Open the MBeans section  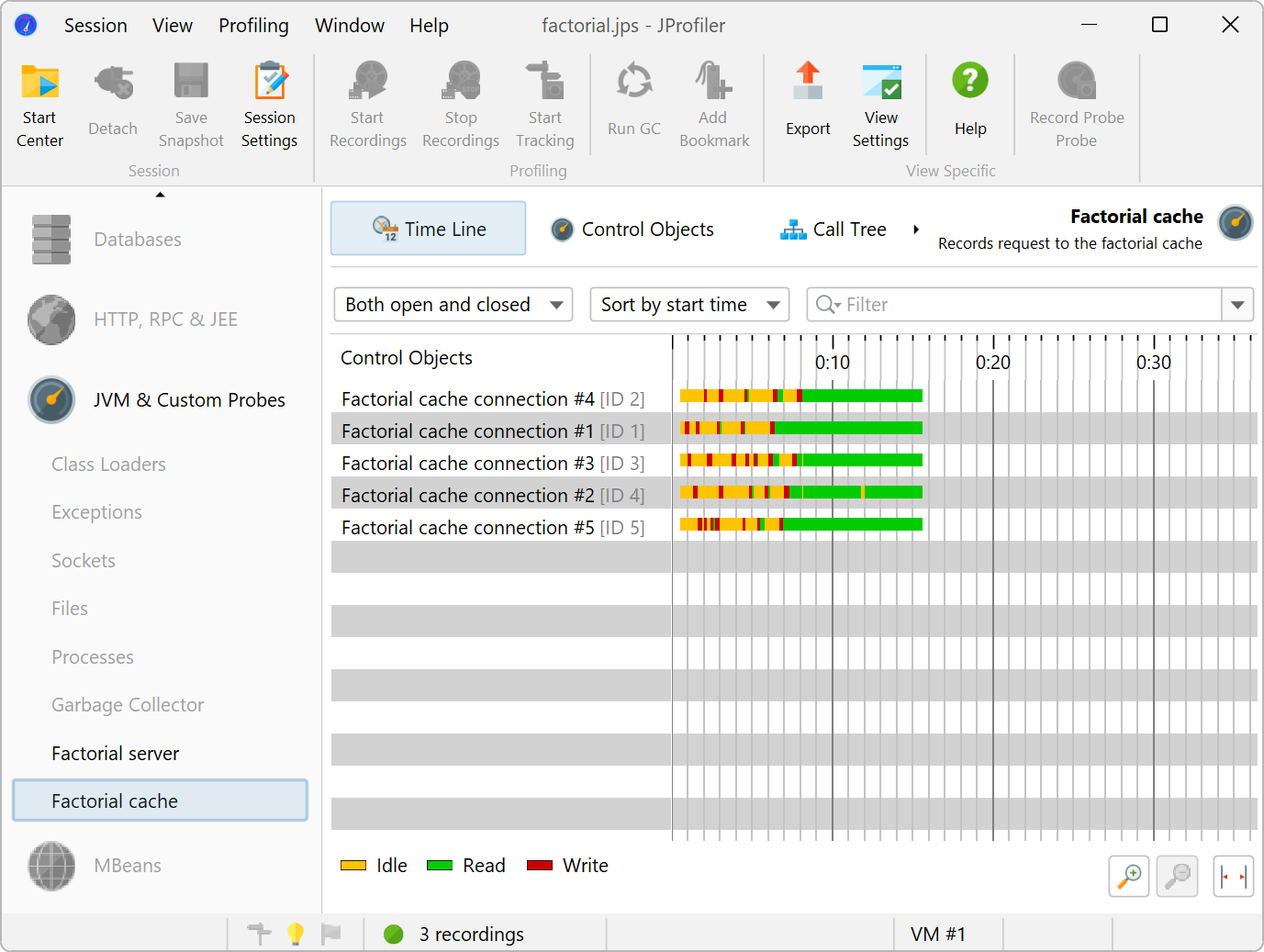[95, 866]
